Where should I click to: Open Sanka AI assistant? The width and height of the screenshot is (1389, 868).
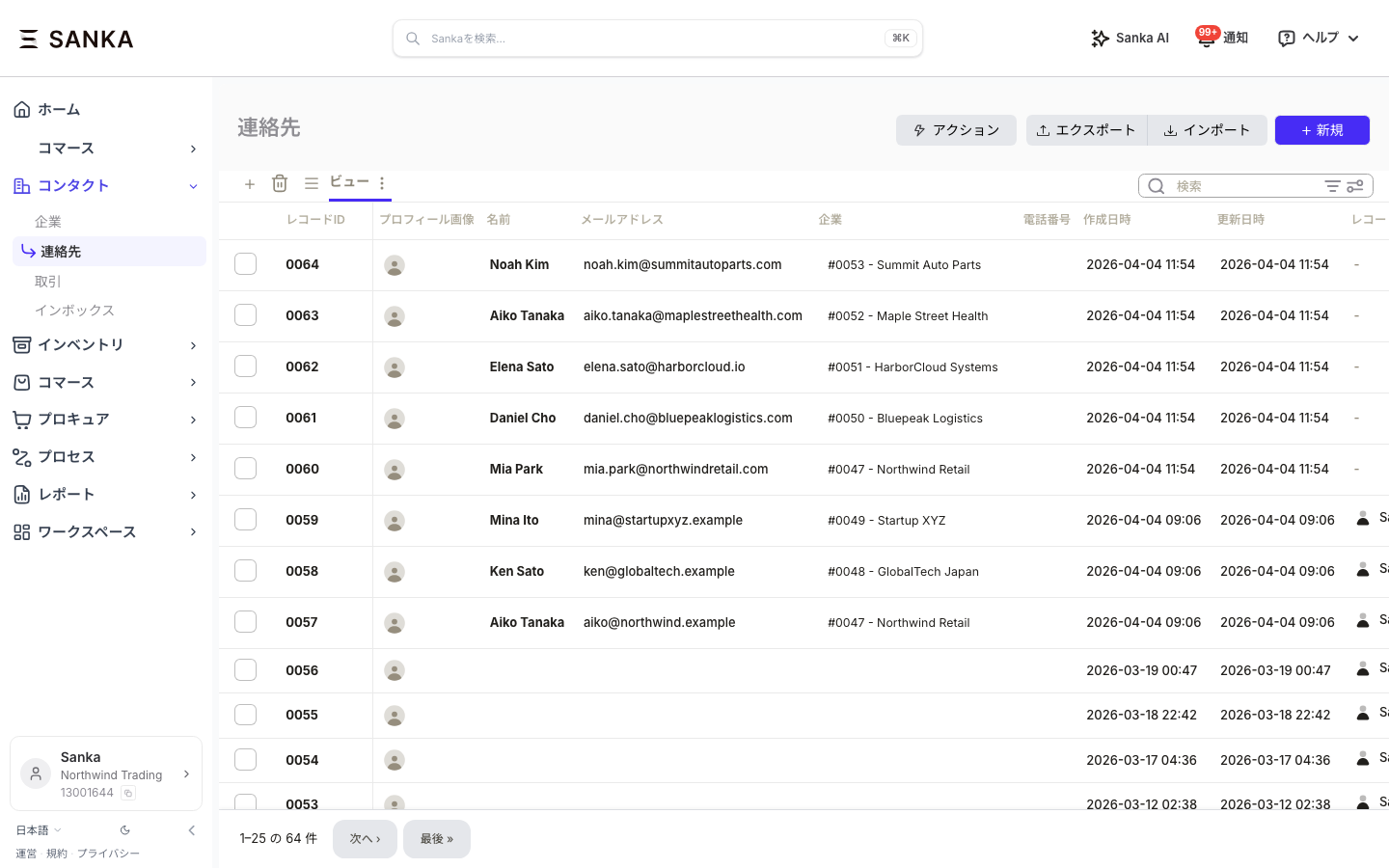[x=1130, y=39]
